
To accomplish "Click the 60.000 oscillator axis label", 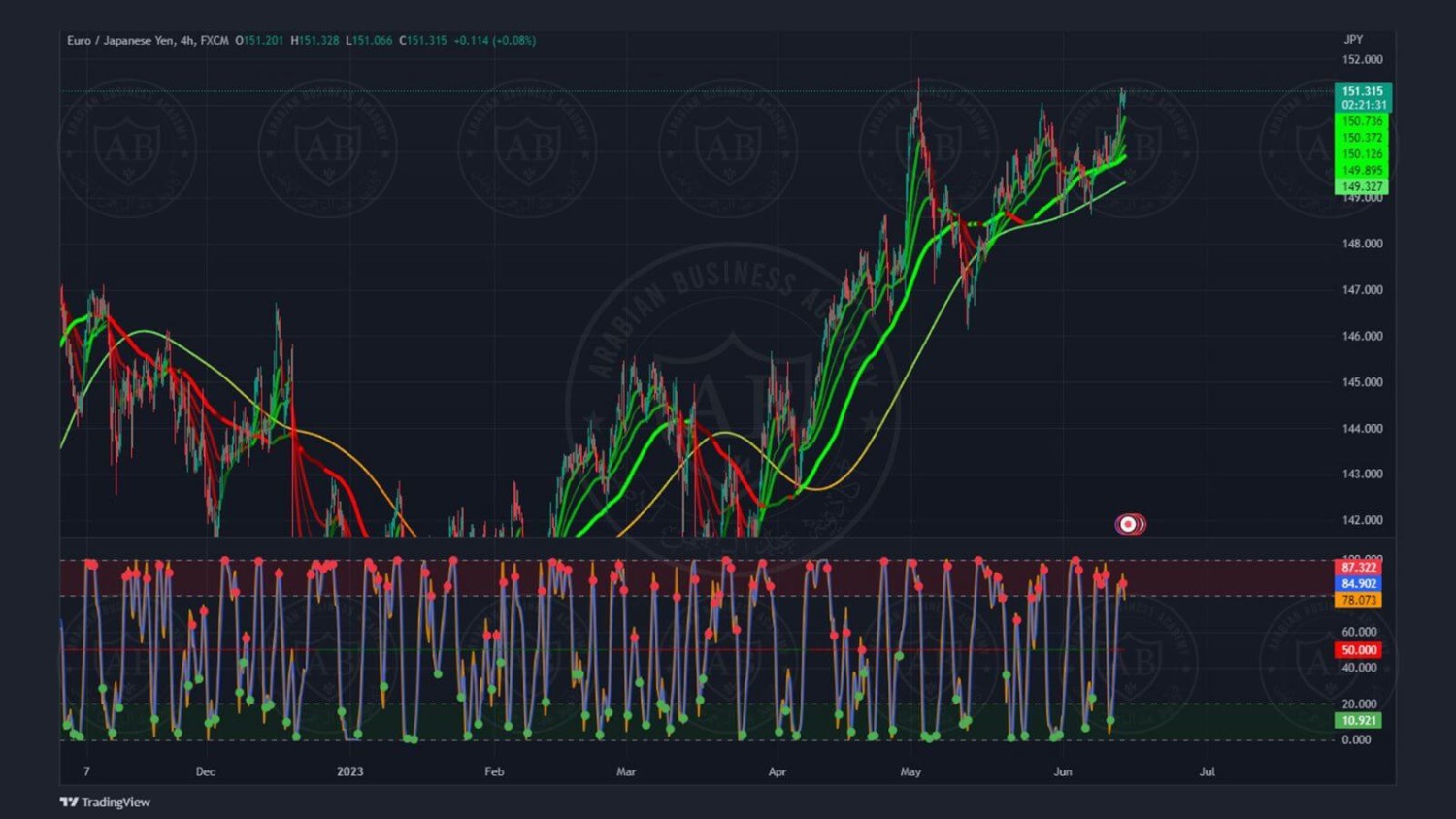I will pyautogui.click(x=1359, y=632).
